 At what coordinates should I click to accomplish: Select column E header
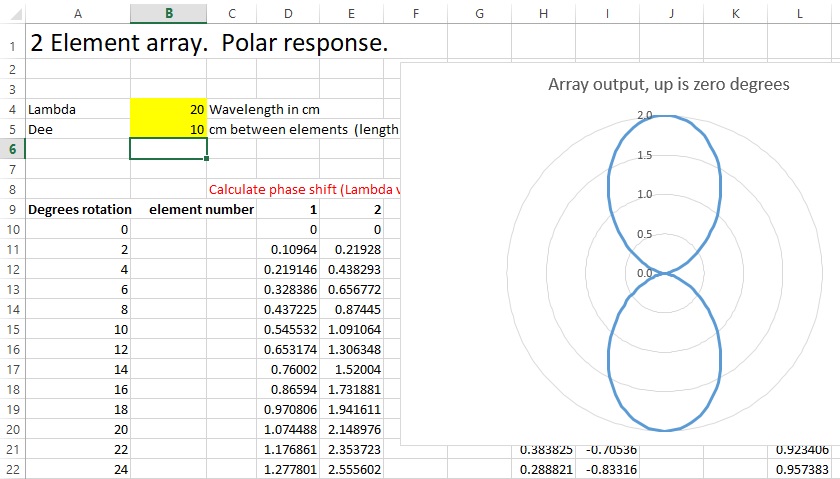click(351, 14)
